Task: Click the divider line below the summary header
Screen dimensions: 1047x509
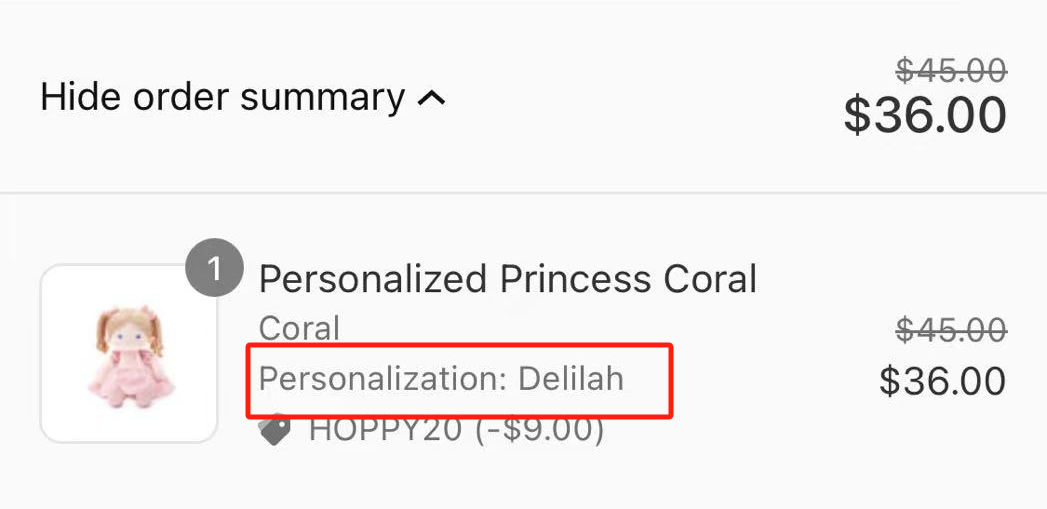Action: coord(523,193)
